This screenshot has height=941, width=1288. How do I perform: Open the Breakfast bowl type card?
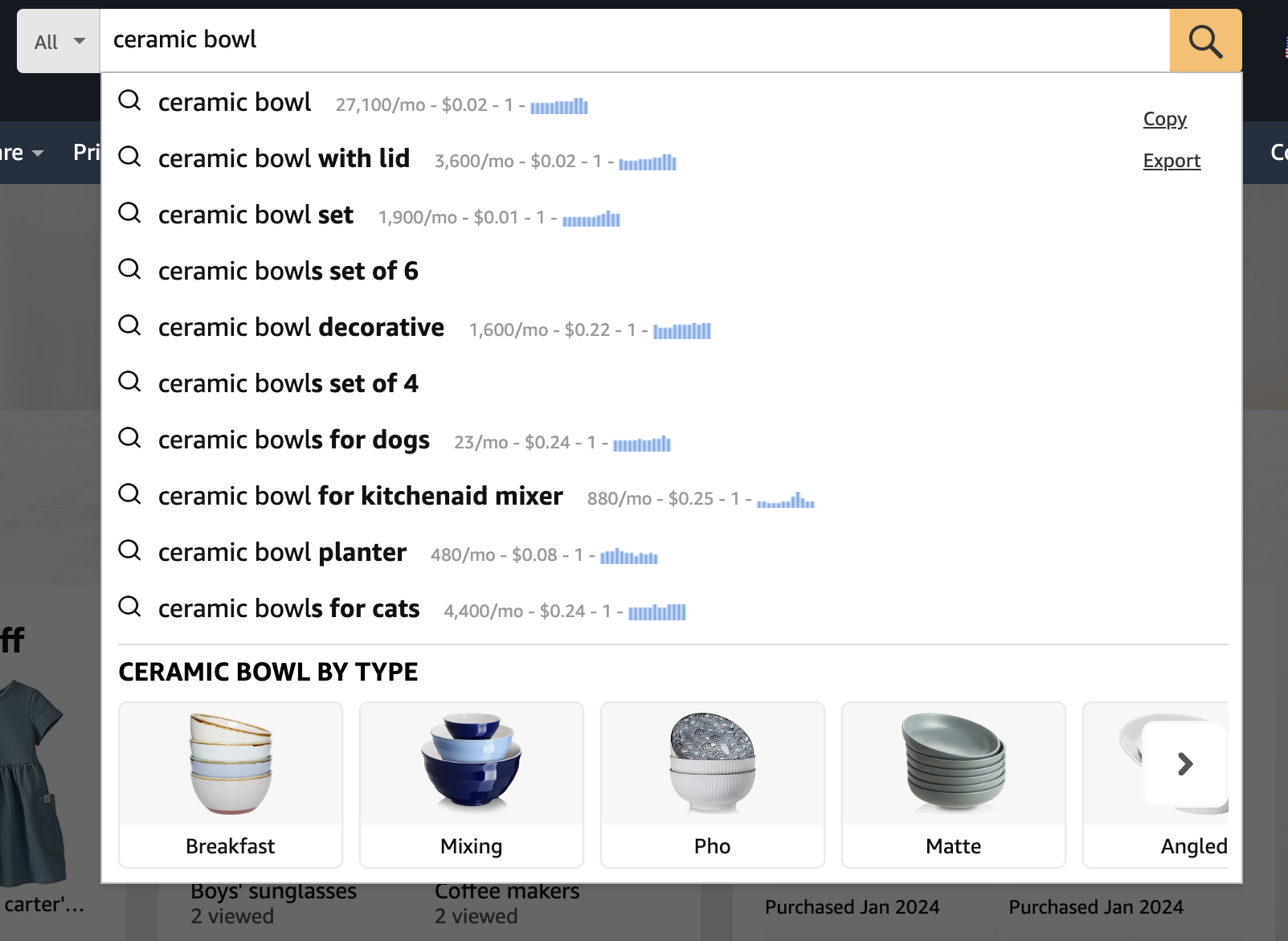[x=231, y=785]
